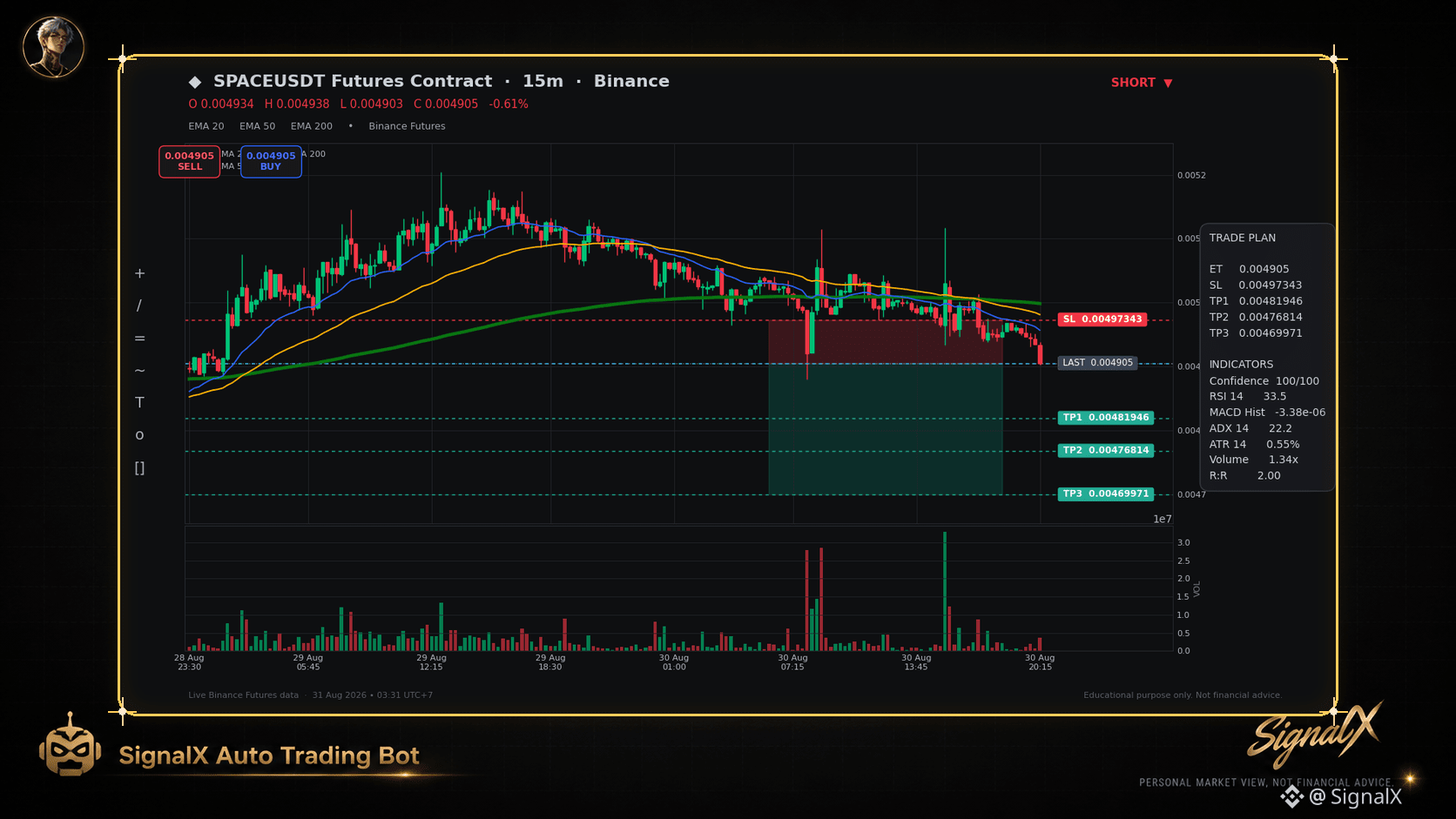Click the blue BUY 0.004905 button
Image resolution: width=1456 pixels, height=819 pixels.
coord(271,161)
